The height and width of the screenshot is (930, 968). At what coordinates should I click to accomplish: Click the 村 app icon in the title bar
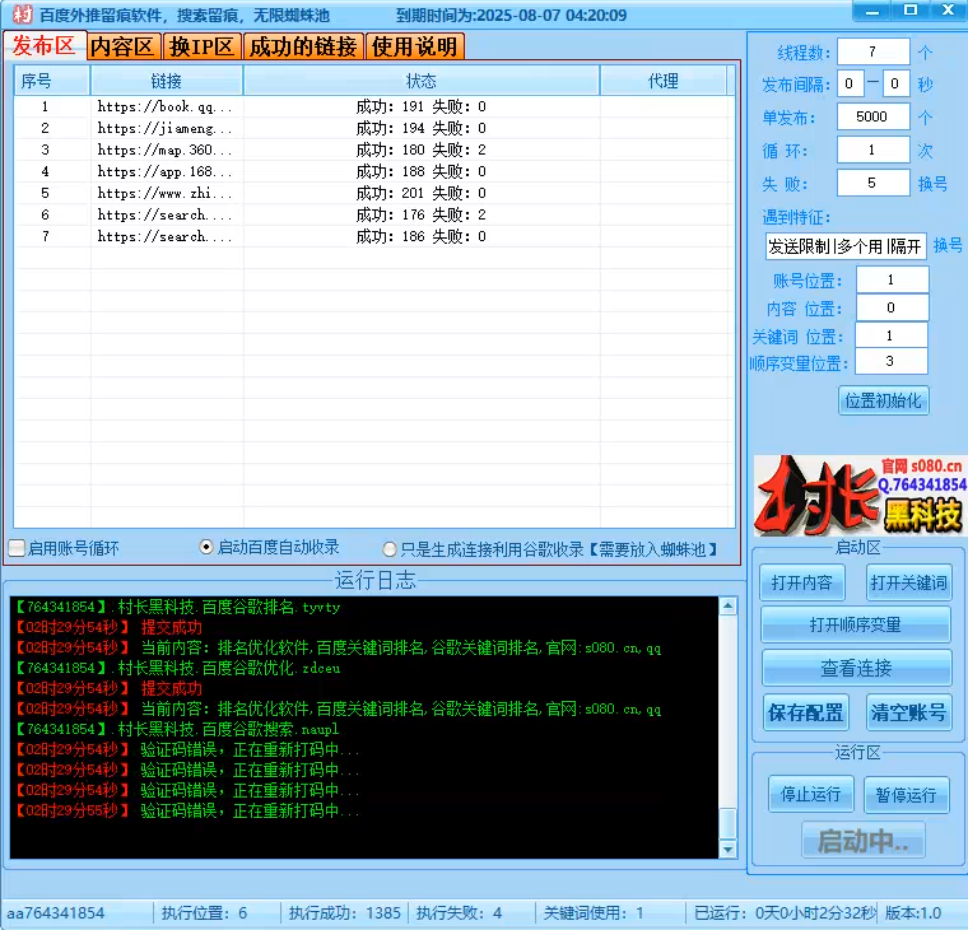[x=24, y=13]
